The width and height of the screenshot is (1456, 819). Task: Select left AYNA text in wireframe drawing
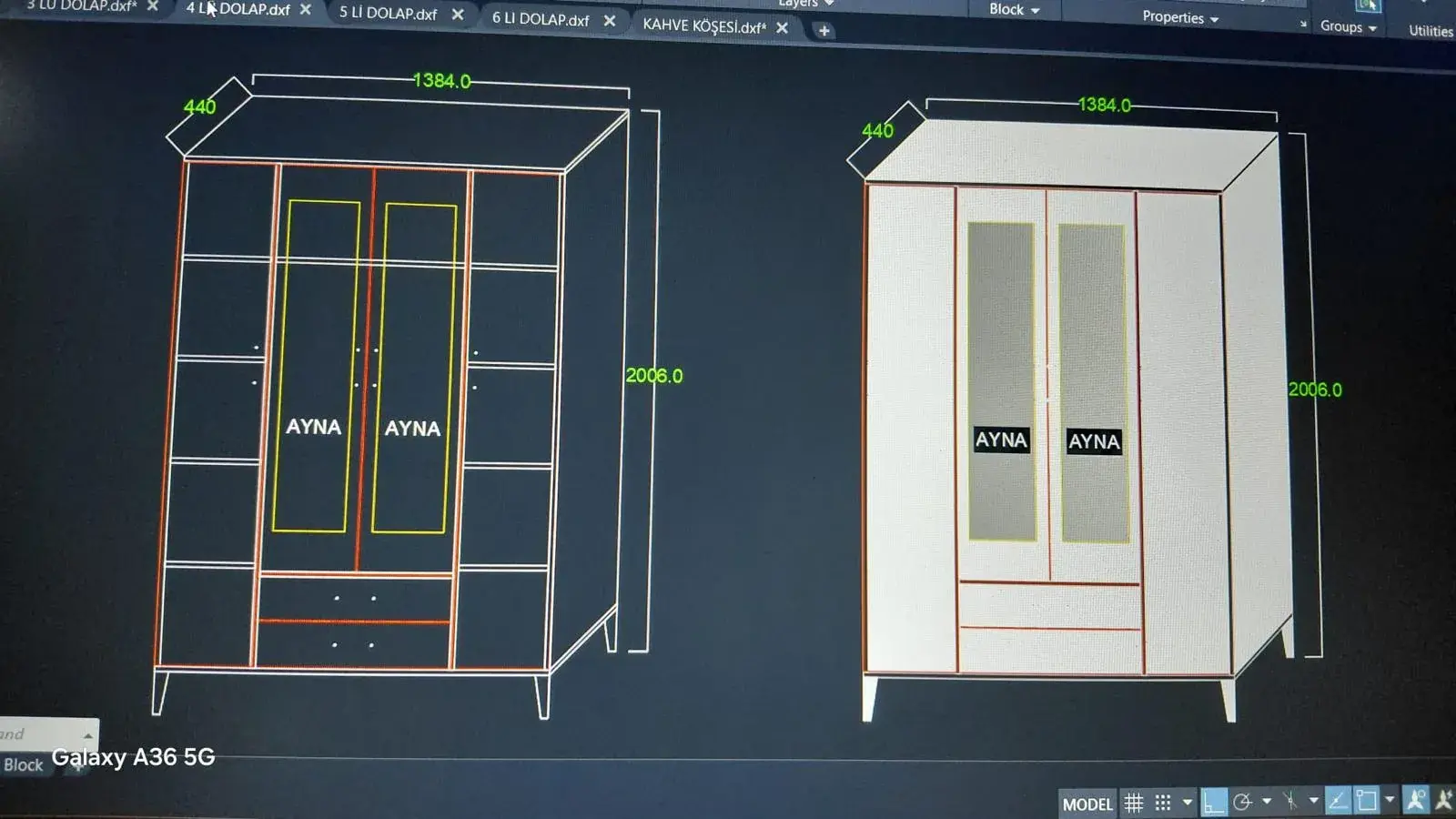pyautogui.click(x=313, y=426)
